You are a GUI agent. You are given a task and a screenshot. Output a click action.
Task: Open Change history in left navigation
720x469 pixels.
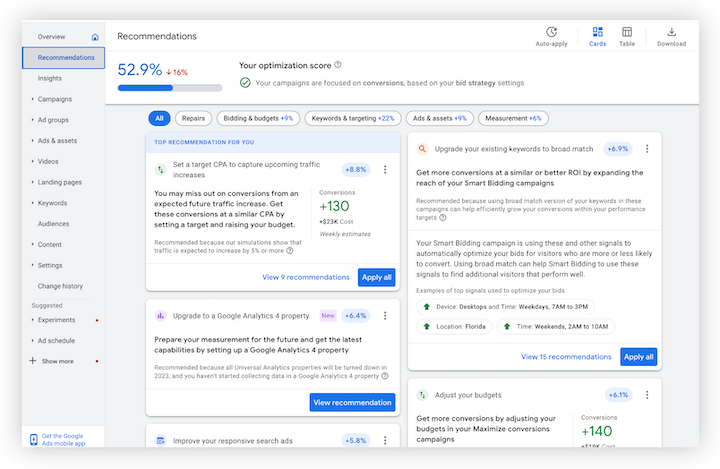[60, 286]
